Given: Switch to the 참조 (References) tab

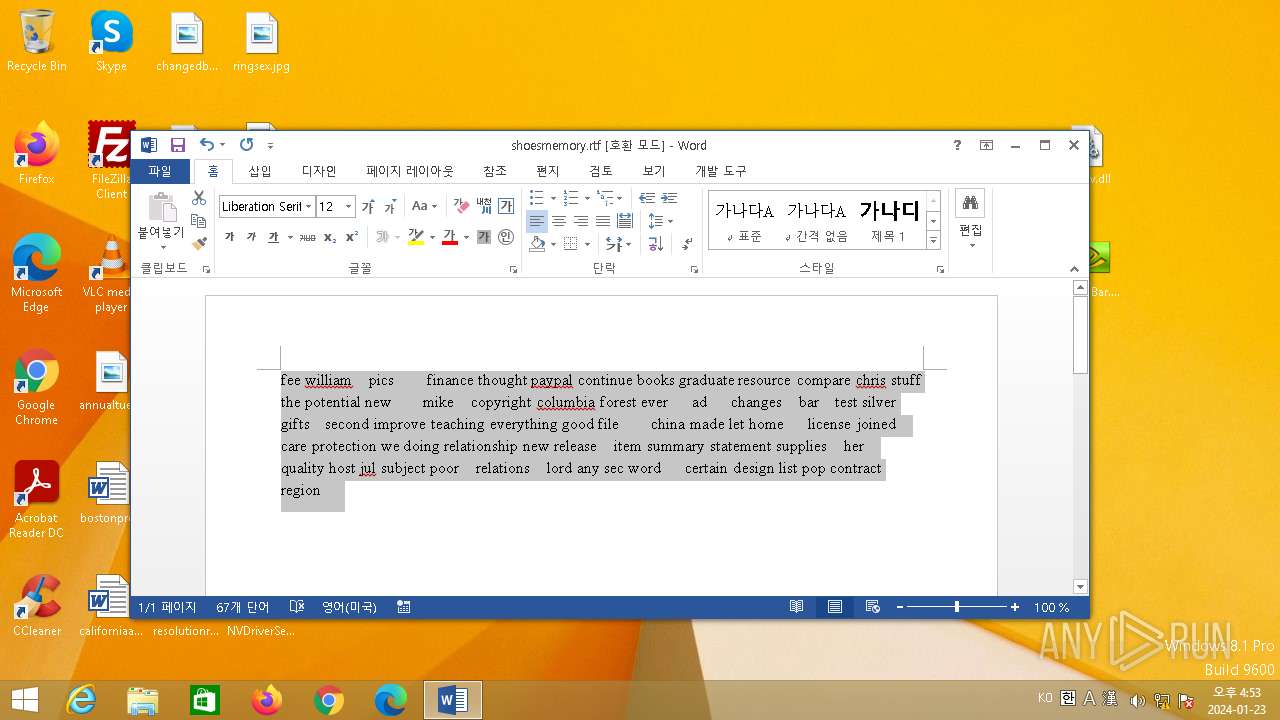Looking at the screenshot, I should [x=495, y=172].
